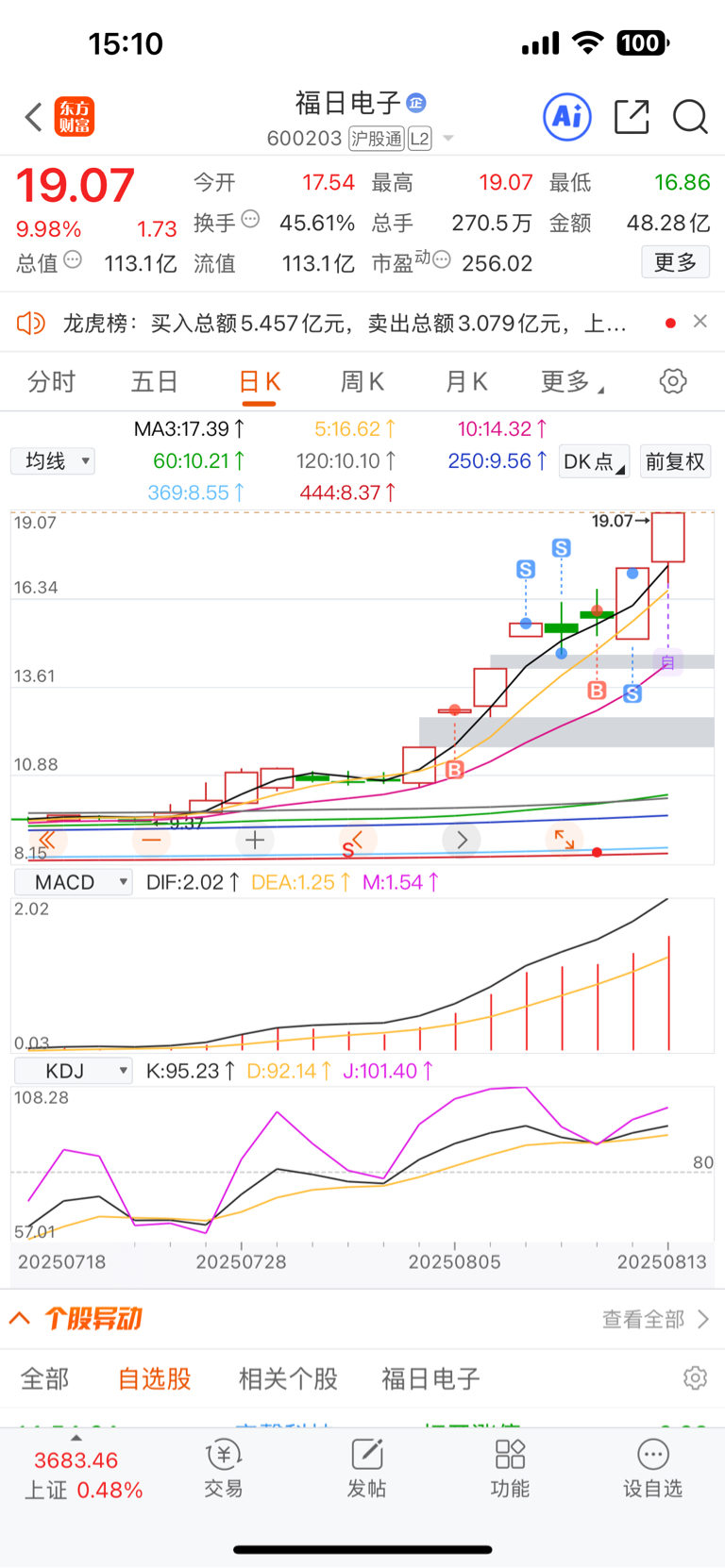Switch to 分时 tab
The image size is (725, 1568).
pyautogui.click(x=51, y=382)
